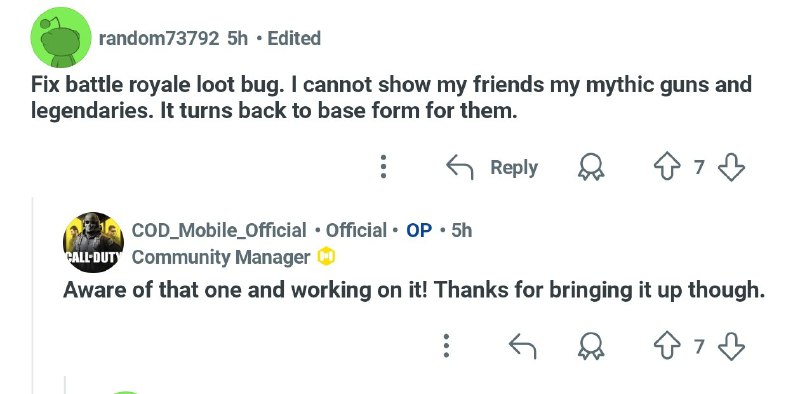800x394 pixels.
Task: Open random73792's green Snoo avatar
Action: [61, 37]
